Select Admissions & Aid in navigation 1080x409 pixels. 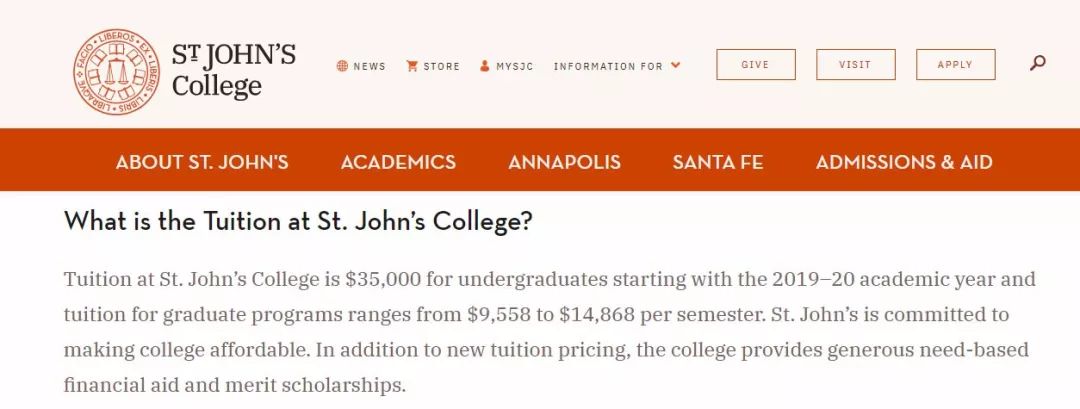(904, 162)
